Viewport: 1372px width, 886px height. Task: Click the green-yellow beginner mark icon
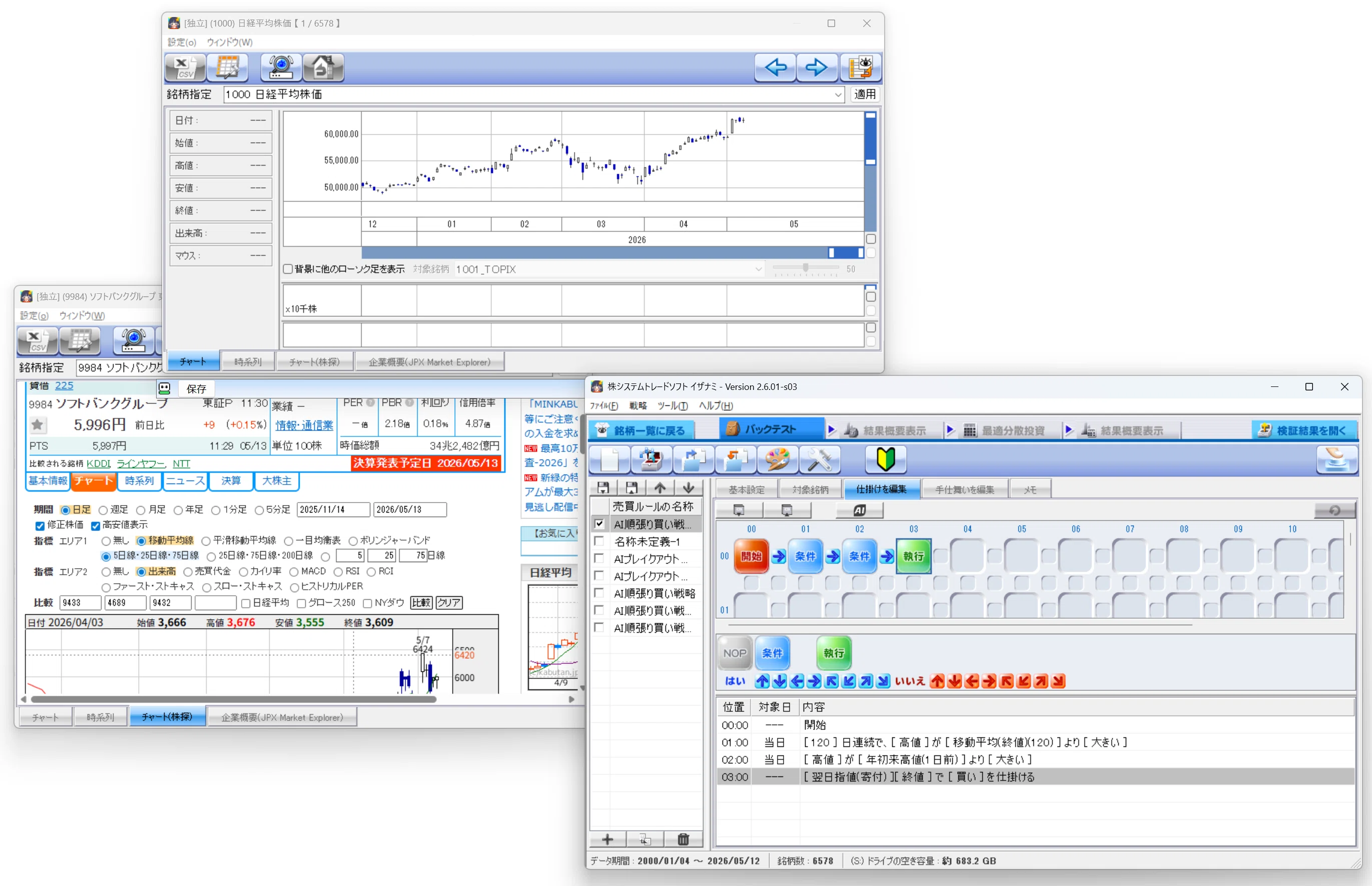[x=886, y=460]
